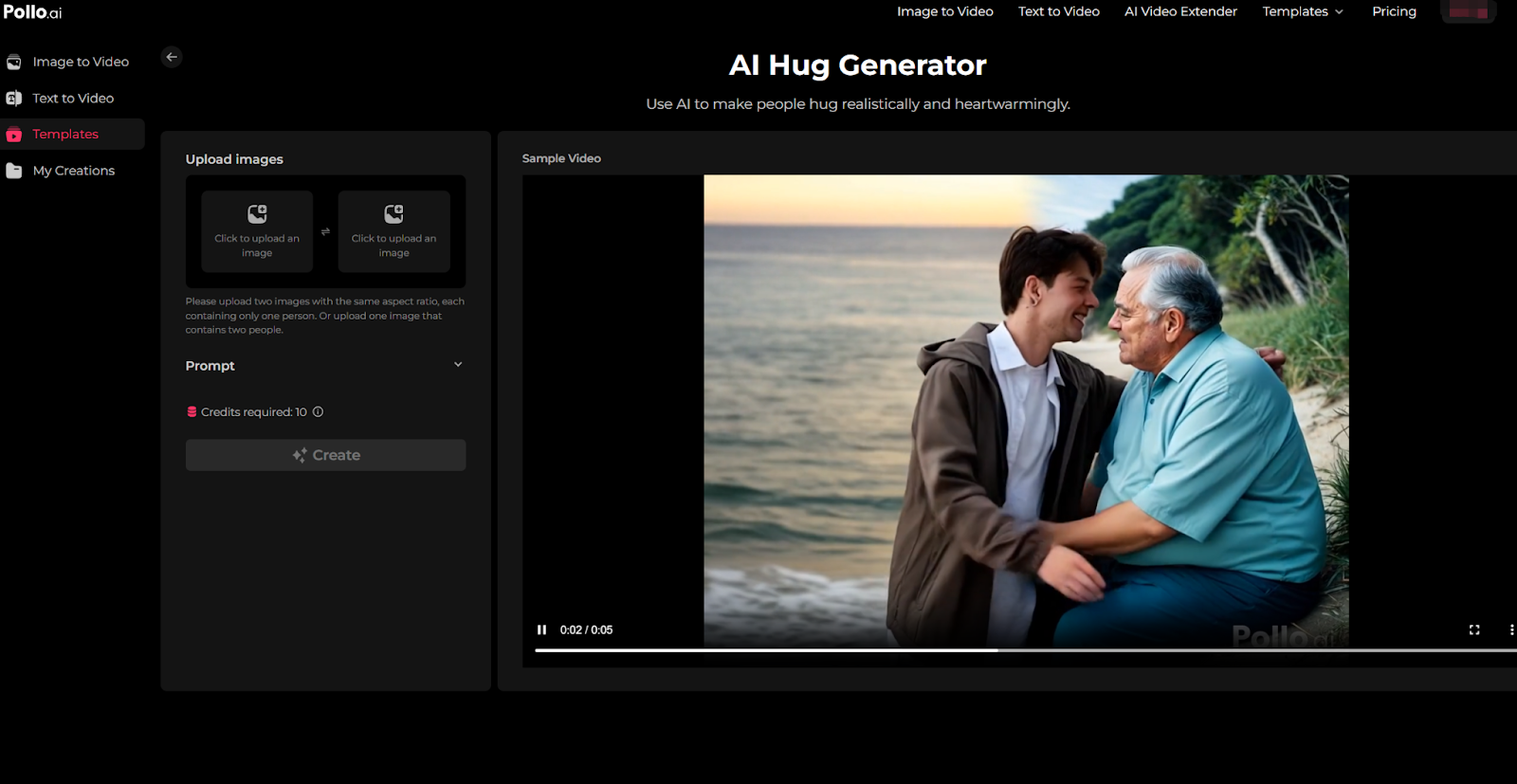Go to the Pricing page
The width and height of the screenshot is (1517, 784).
[x=1394, y=11]
